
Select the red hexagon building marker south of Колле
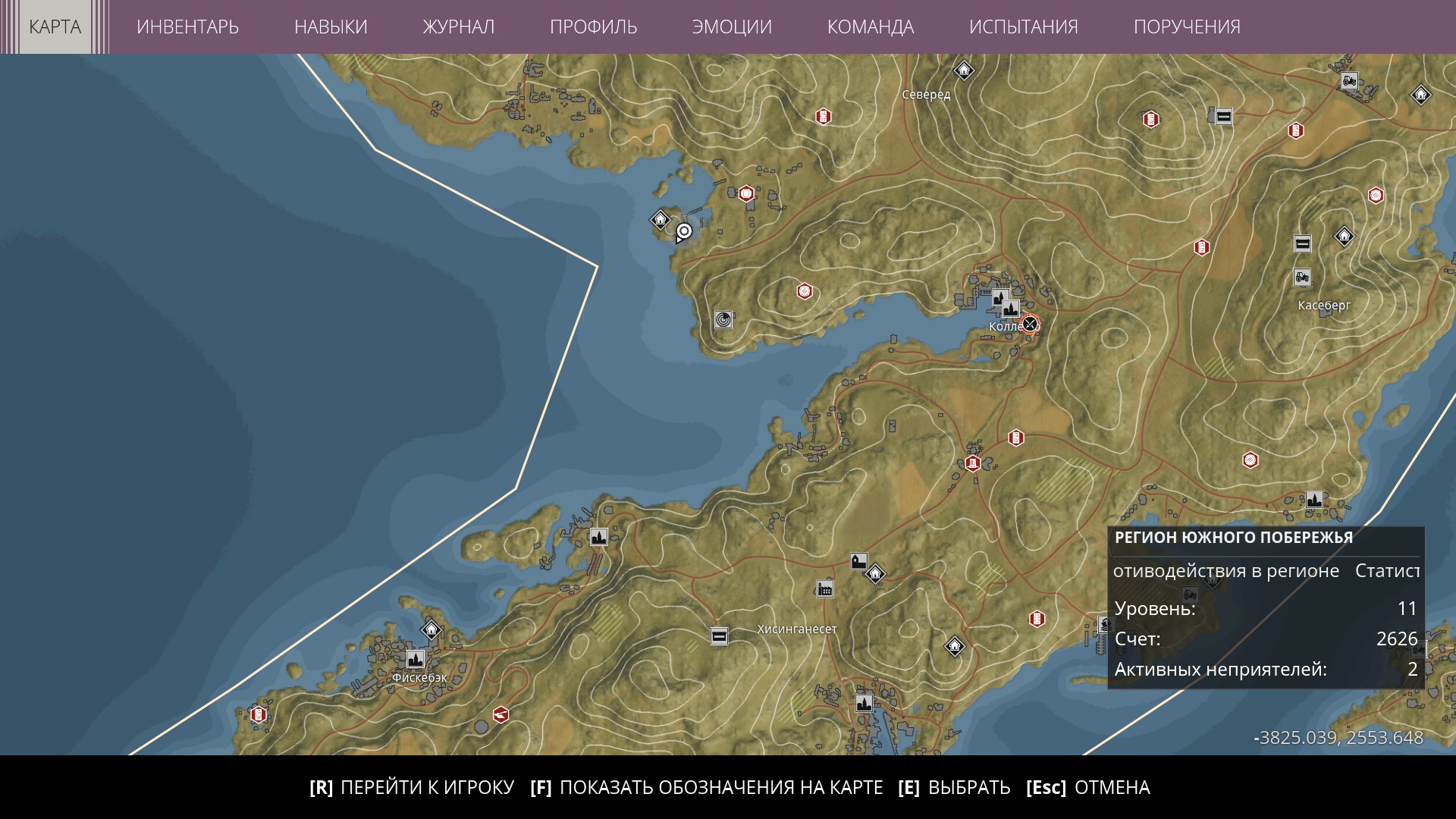pyautogui.click(x=973, y=463)
